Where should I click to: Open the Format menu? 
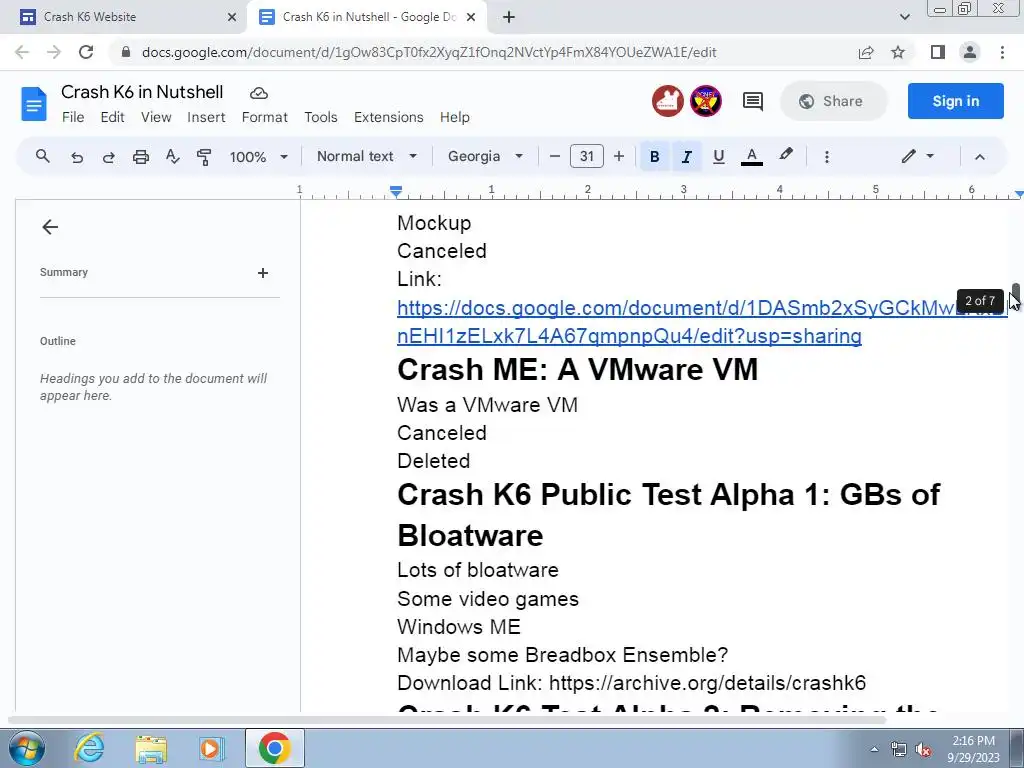(264, 117)
